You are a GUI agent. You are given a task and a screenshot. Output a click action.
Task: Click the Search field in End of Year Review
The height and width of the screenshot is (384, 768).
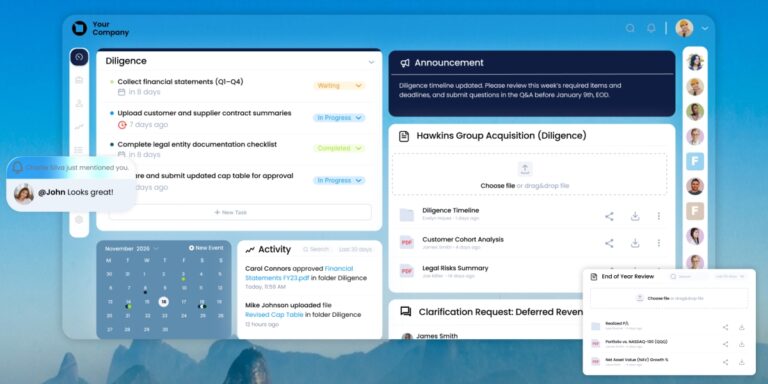pos(689,277)
